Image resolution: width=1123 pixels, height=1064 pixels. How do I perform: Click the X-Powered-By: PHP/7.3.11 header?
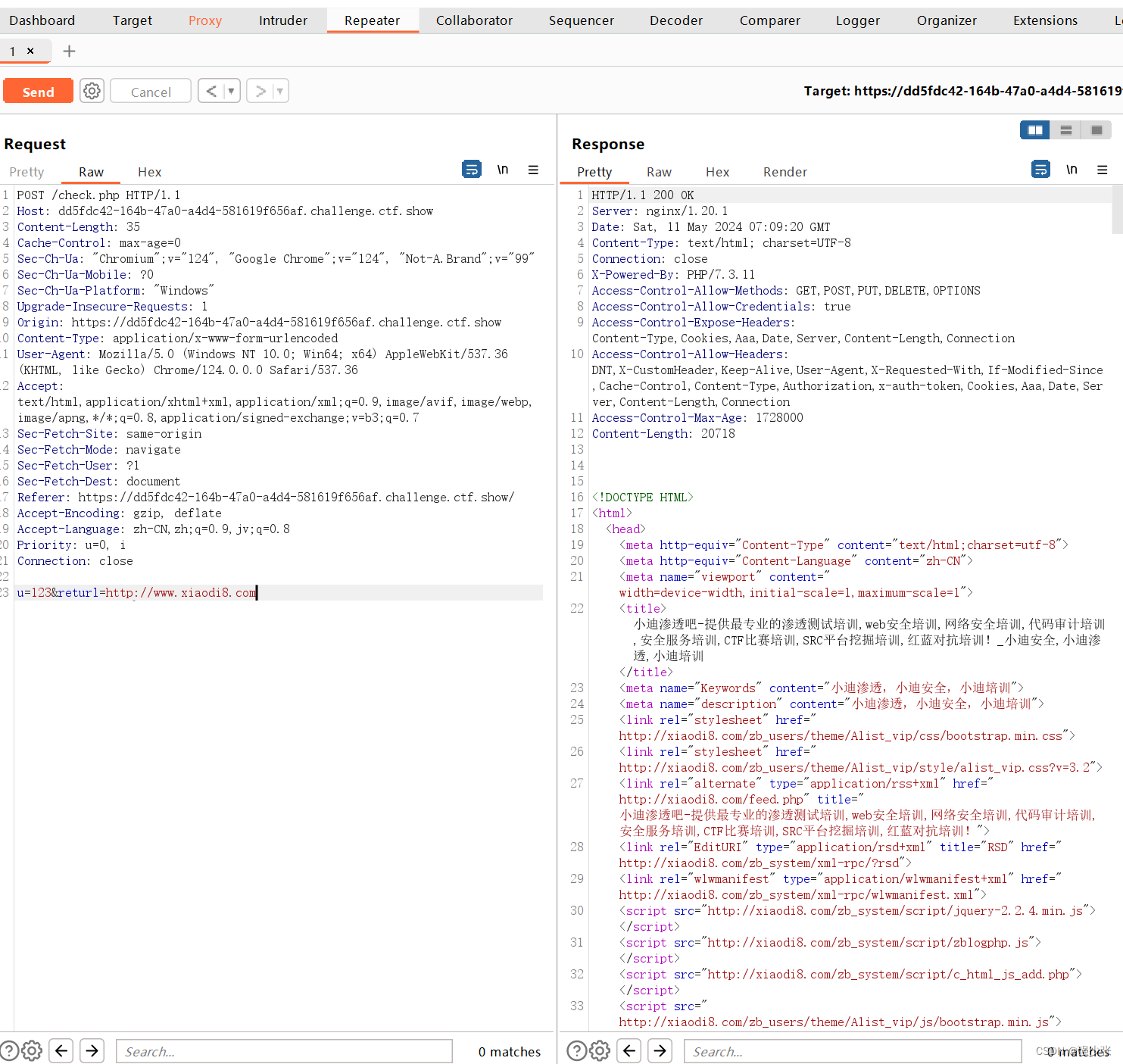coord(673,274)
